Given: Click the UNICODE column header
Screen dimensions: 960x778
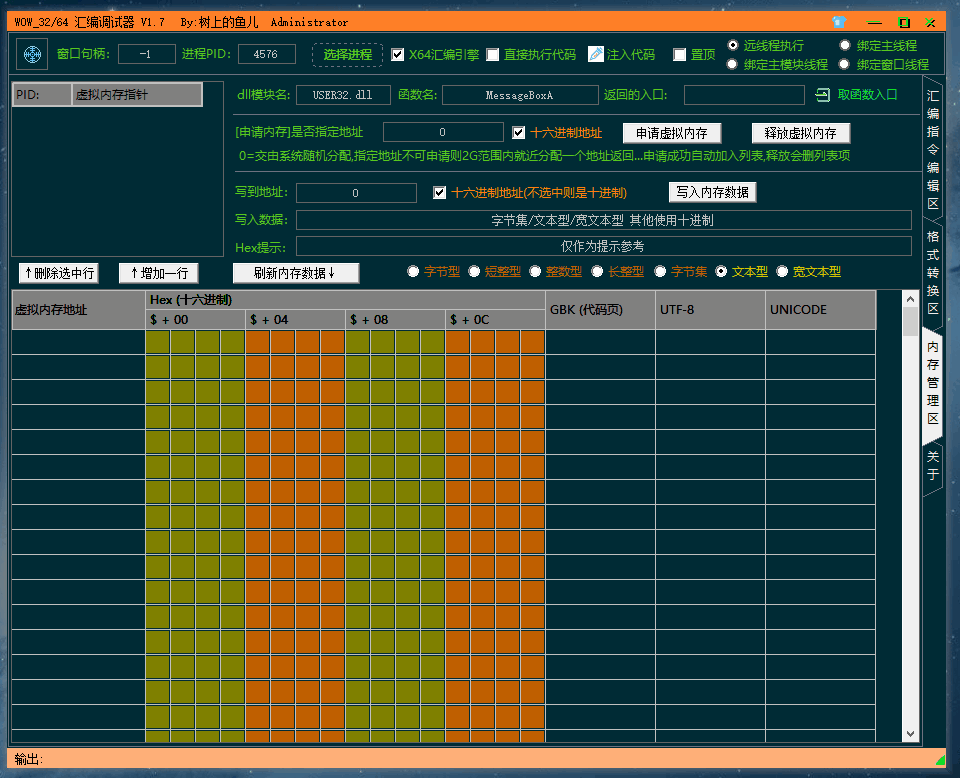Looking at the screenshot, I should tap(820, 310).
